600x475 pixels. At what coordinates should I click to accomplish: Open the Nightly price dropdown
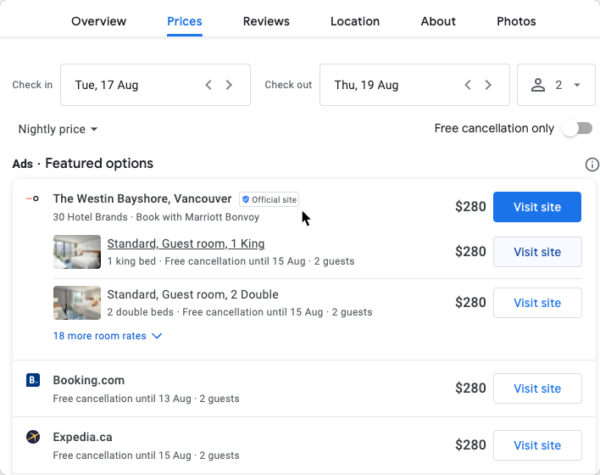click(x=58, y=129)
